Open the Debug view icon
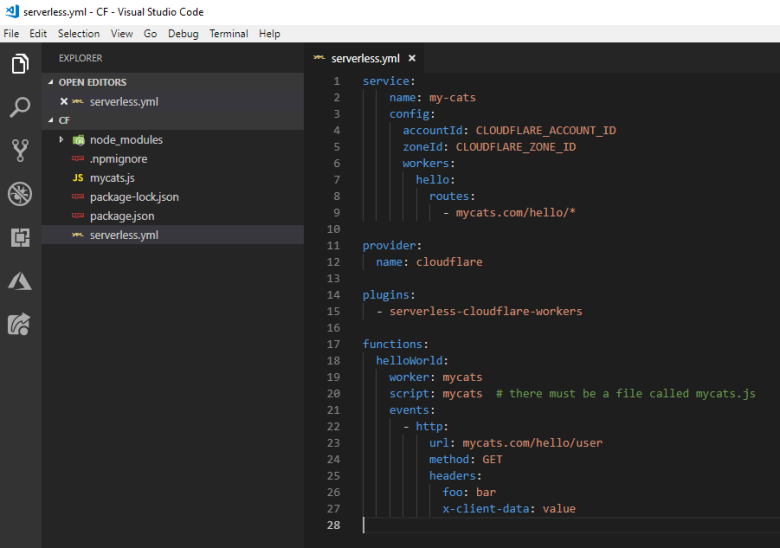The width and height of the screenshot is (780, 548). [20, 194]
